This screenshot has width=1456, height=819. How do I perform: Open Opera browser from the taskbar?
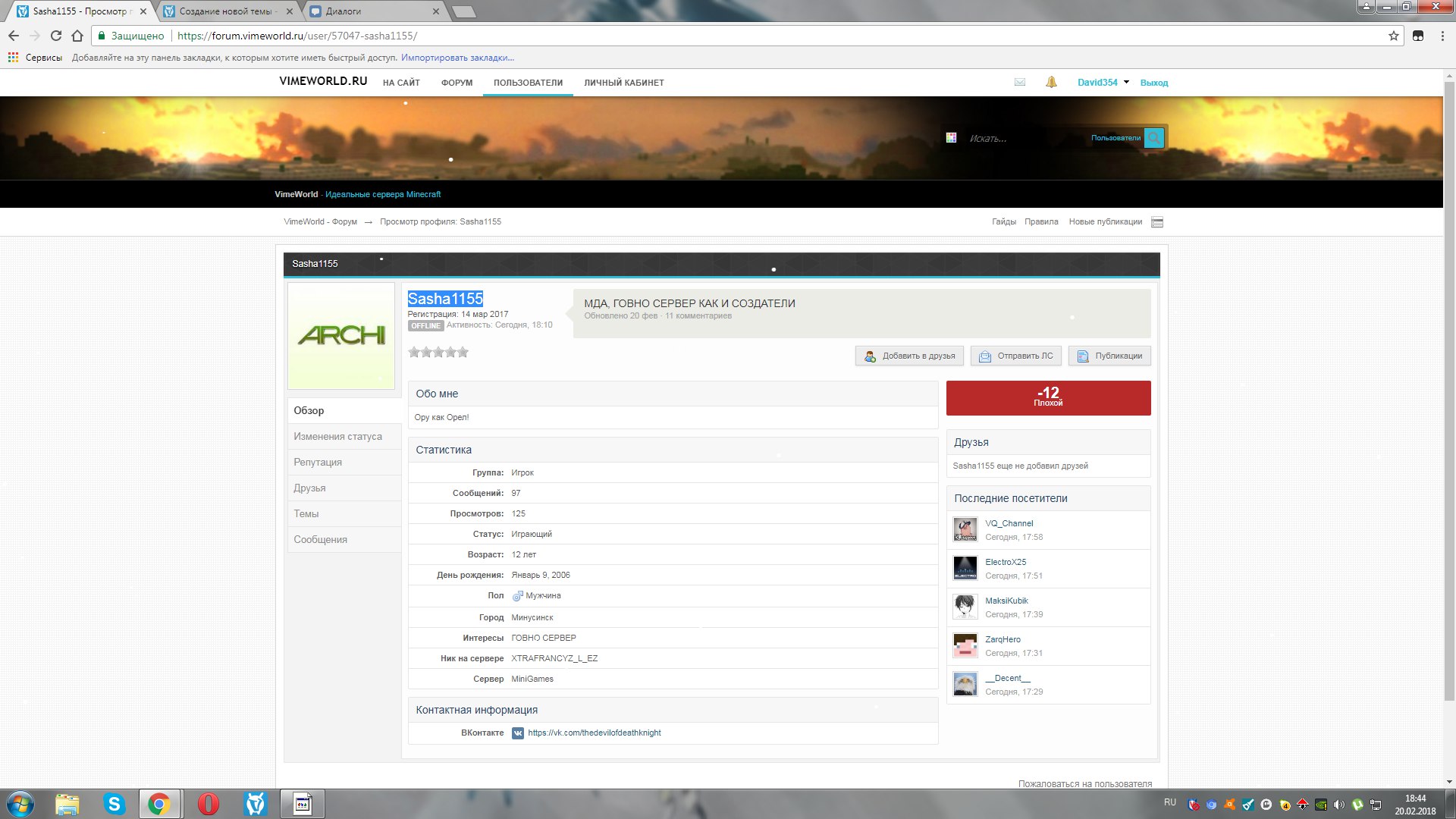208,804
